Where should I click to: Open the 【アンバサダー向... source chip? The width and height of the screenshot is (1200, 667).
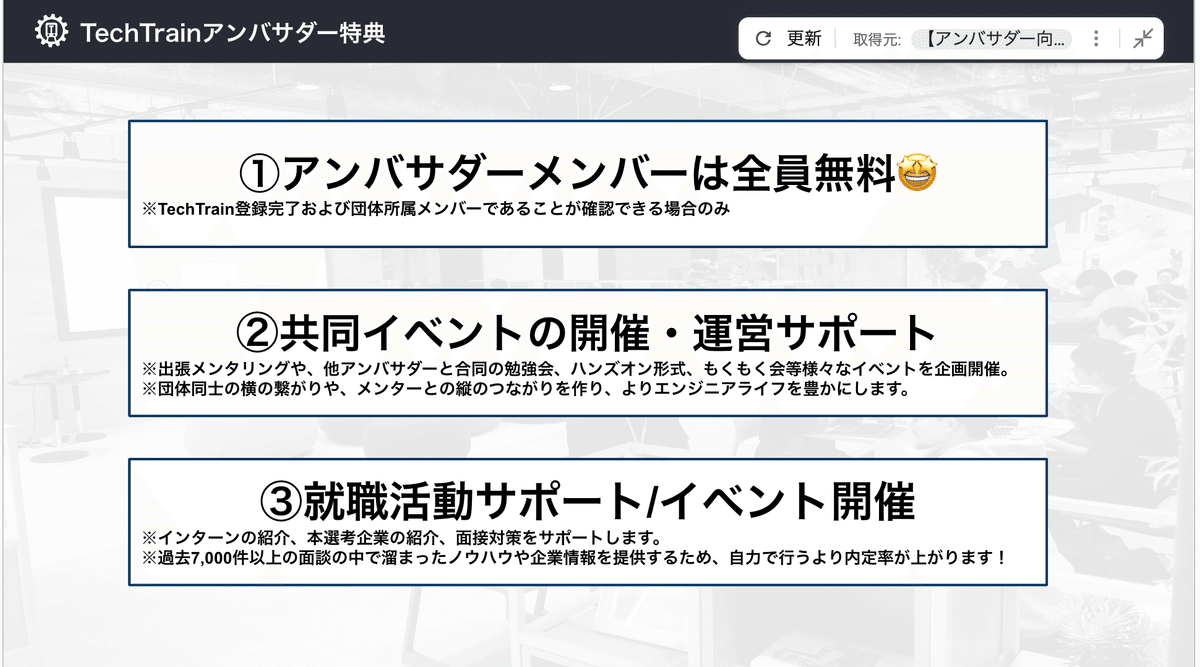tap(992, 38)
